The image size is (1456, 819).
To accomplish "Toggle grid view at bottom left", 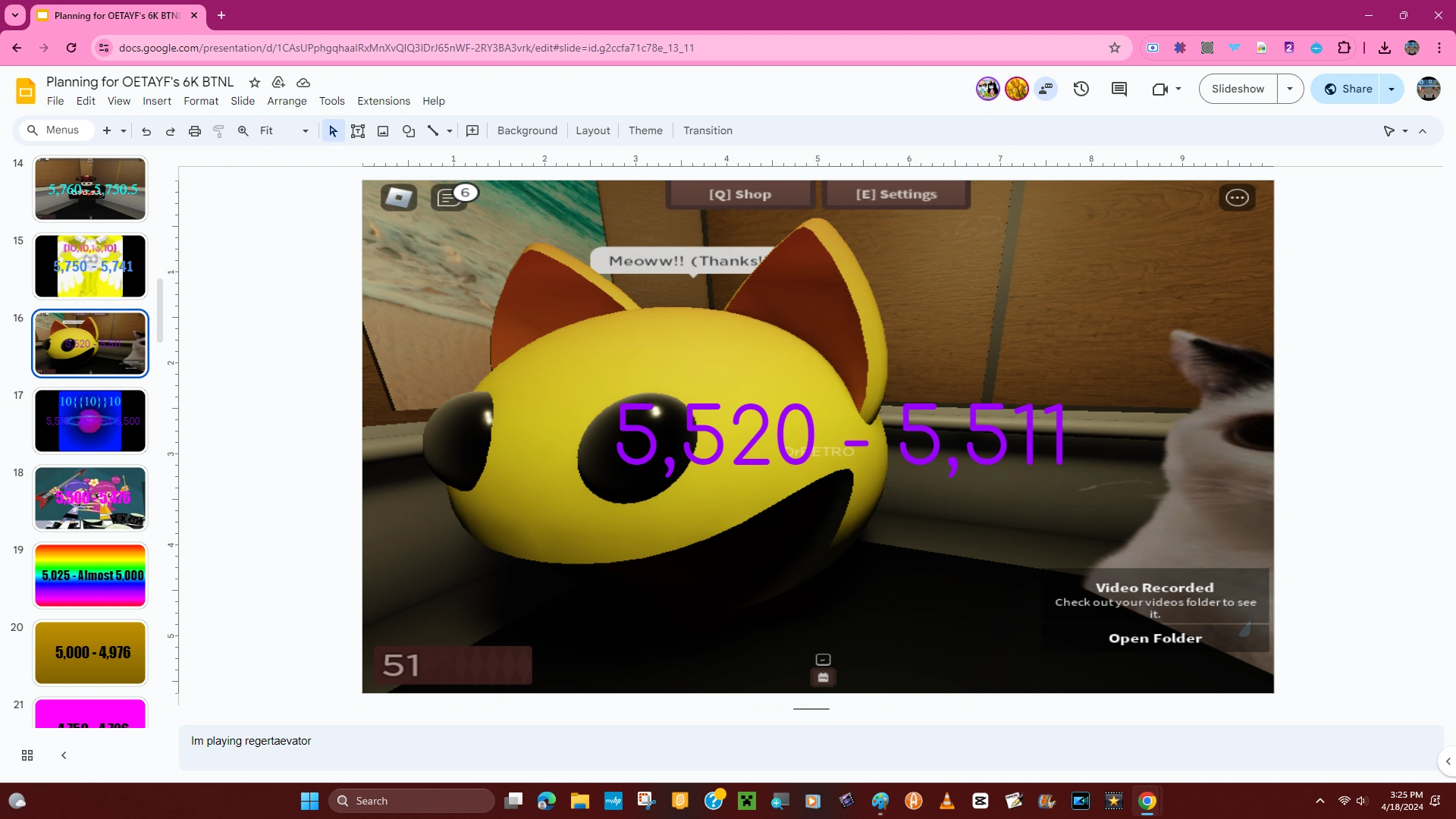I will click(27, 755).
